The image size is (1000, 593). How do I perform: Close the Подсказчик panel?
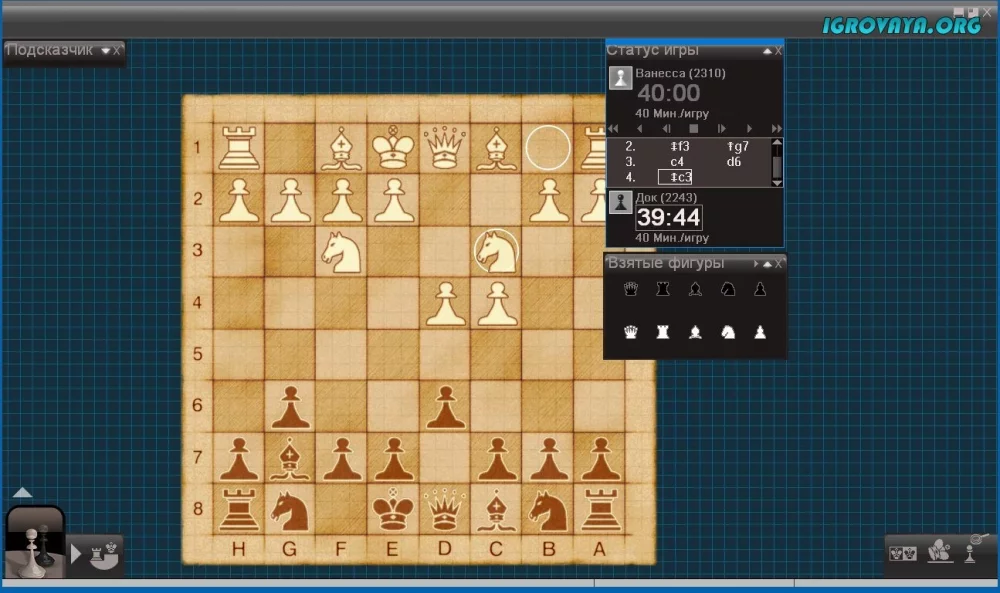coord(117,51)
